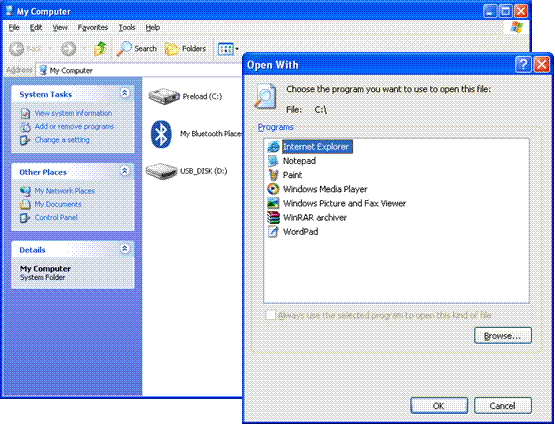Click My Network Places link text
The image size is (555, 425).
pos(64,191)
